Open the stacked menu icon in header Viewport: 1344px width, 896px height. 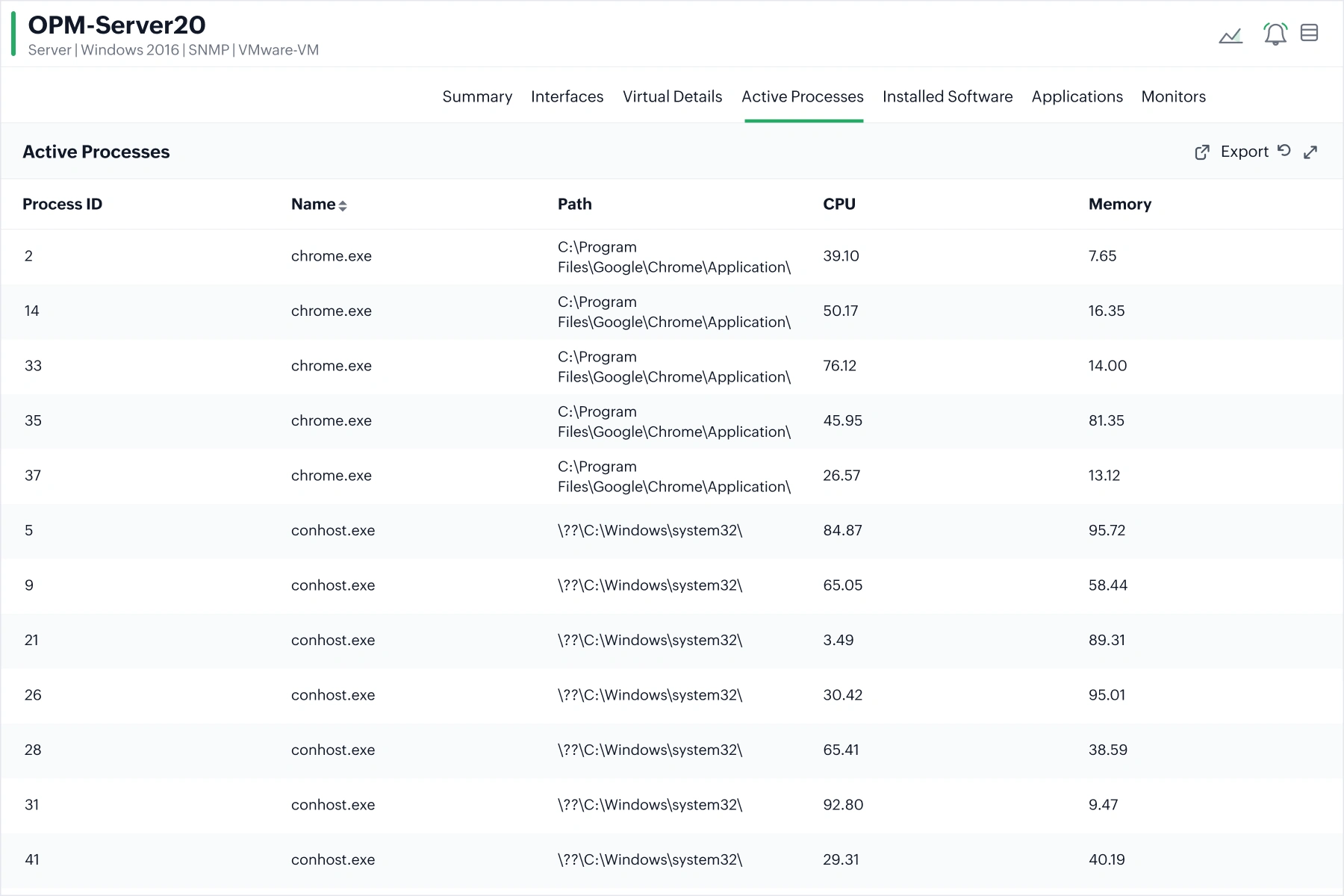click(x=1309, y=33)
